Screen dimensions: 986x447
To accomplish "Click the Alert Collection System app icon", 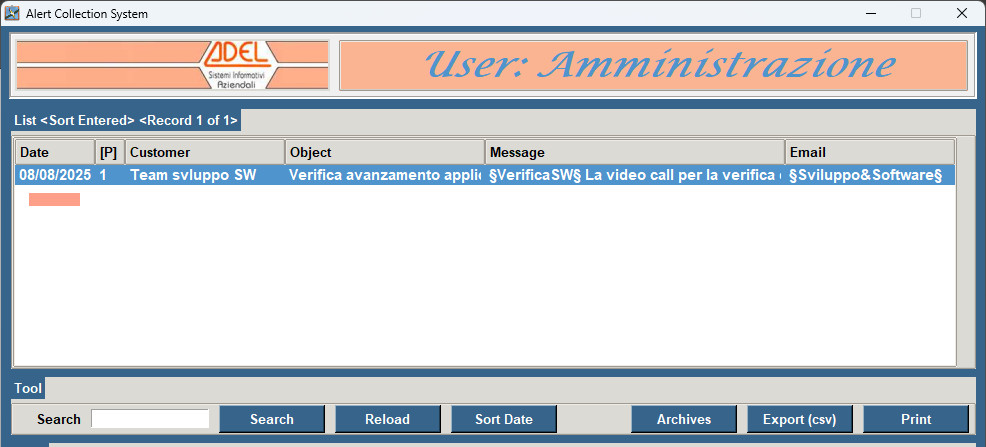I will 13,13.
